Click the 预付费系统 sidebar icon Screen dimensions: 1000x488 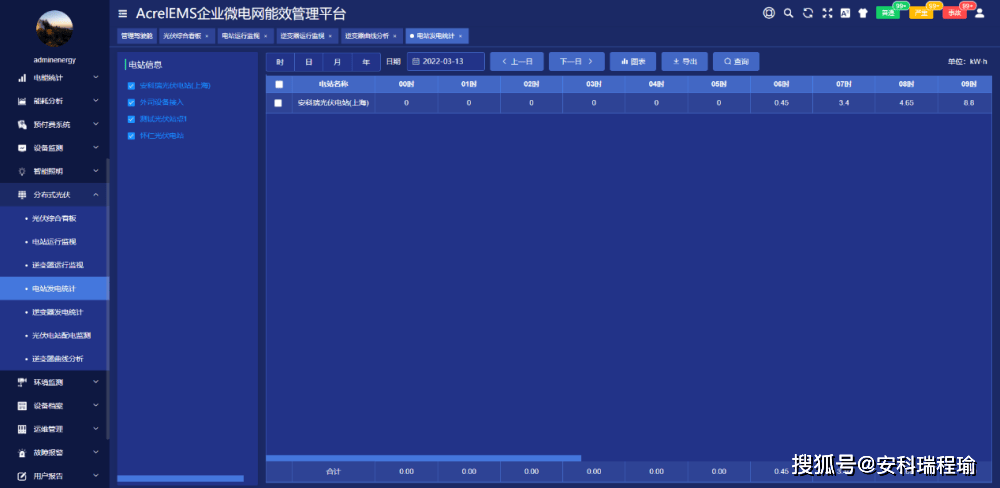[22, 124]
